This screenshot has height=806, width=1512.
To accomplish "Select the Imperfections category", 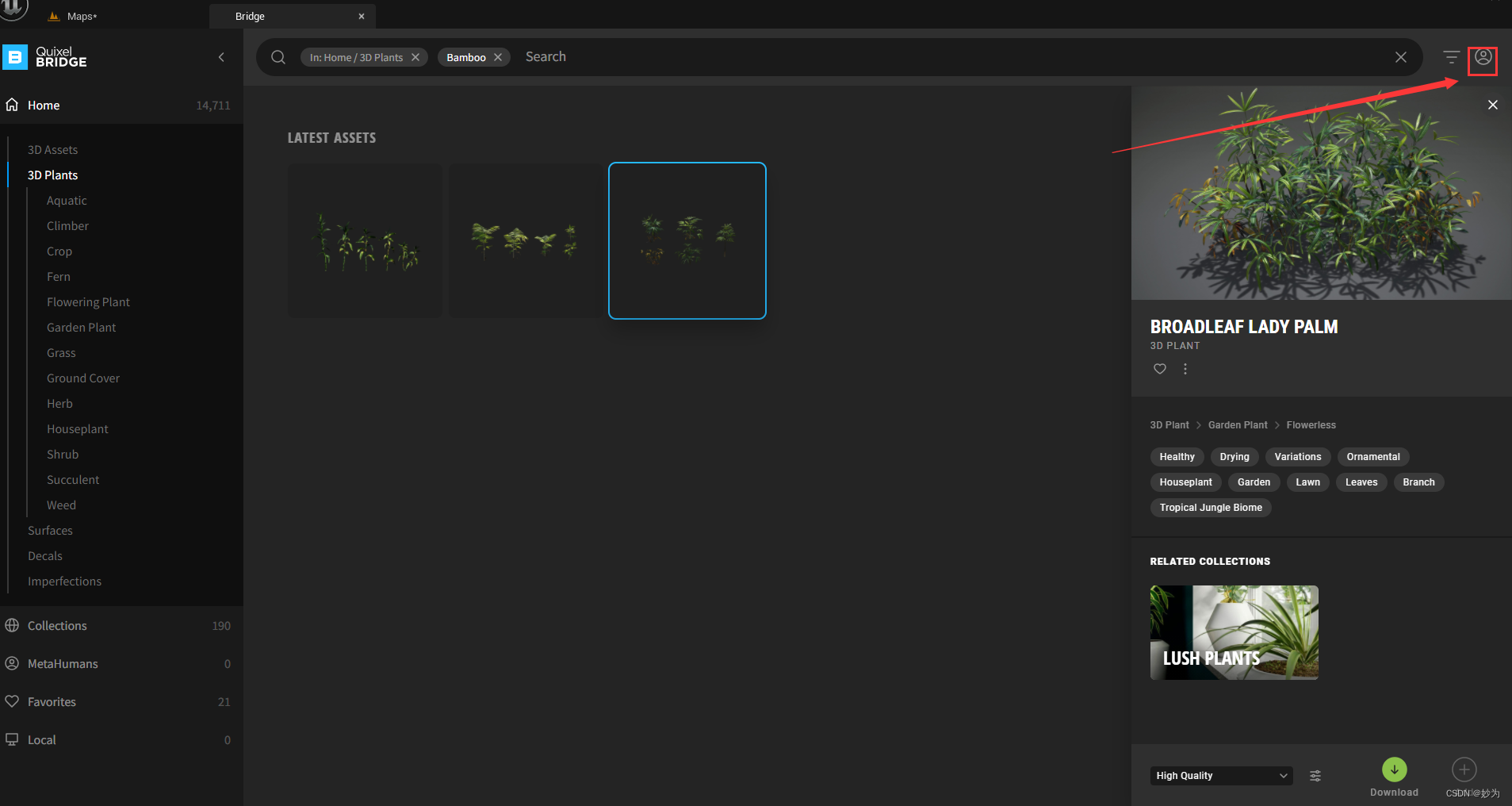I will pyautogui.click(x=64, y=581).
